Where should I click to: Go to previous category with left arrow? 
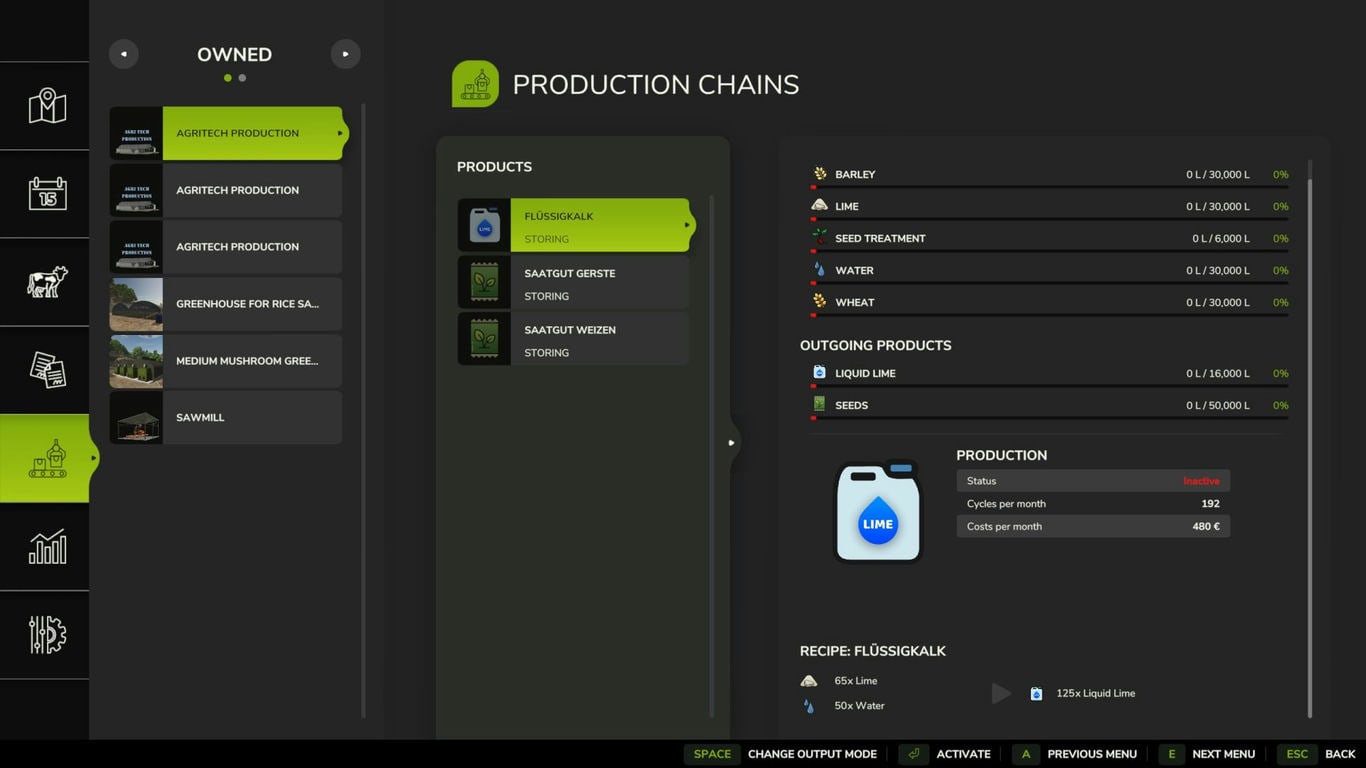pyautogui.click(x=124, y=54)
